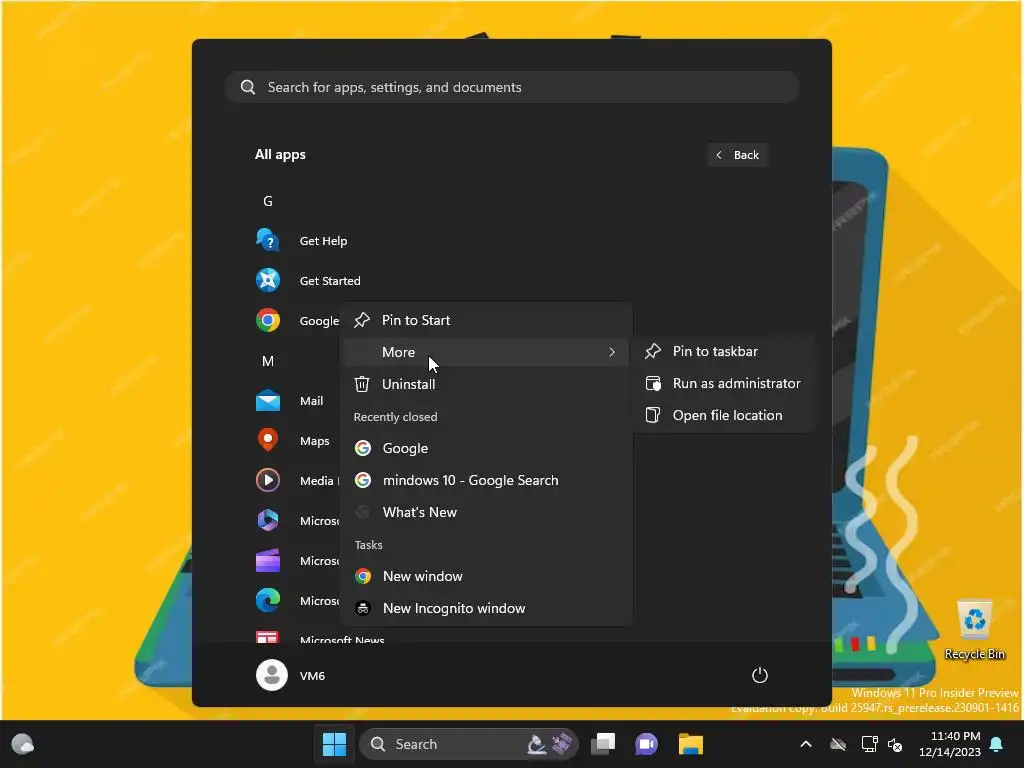Screen dimensions: 1024x768
Task: Select the New window task
Action: [487, 576]
